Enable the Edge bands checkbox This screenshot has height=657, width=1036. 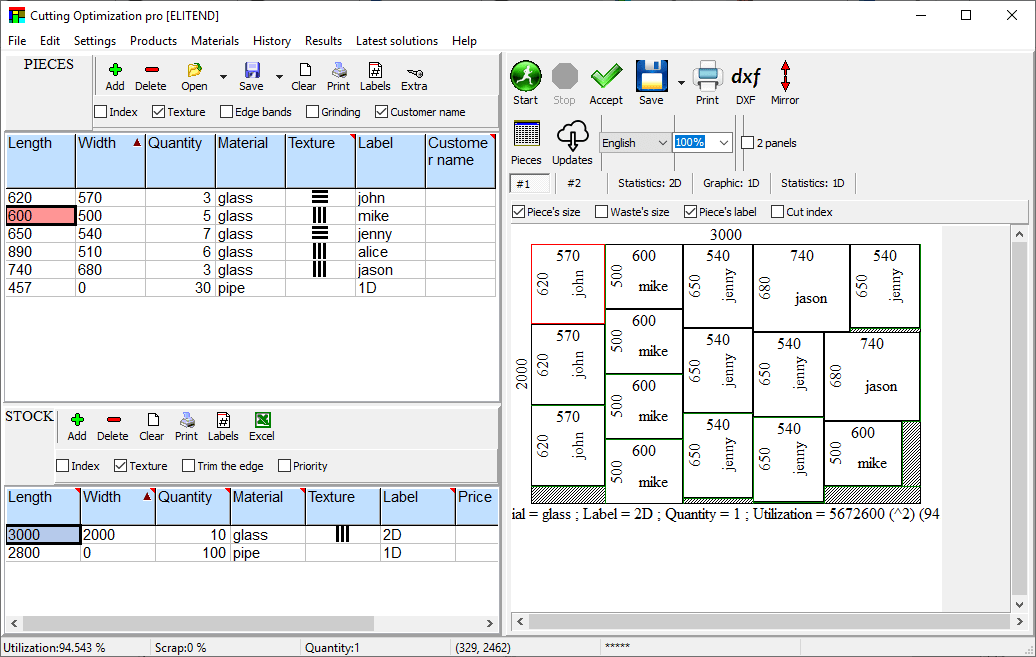click(x=227, y=112)
